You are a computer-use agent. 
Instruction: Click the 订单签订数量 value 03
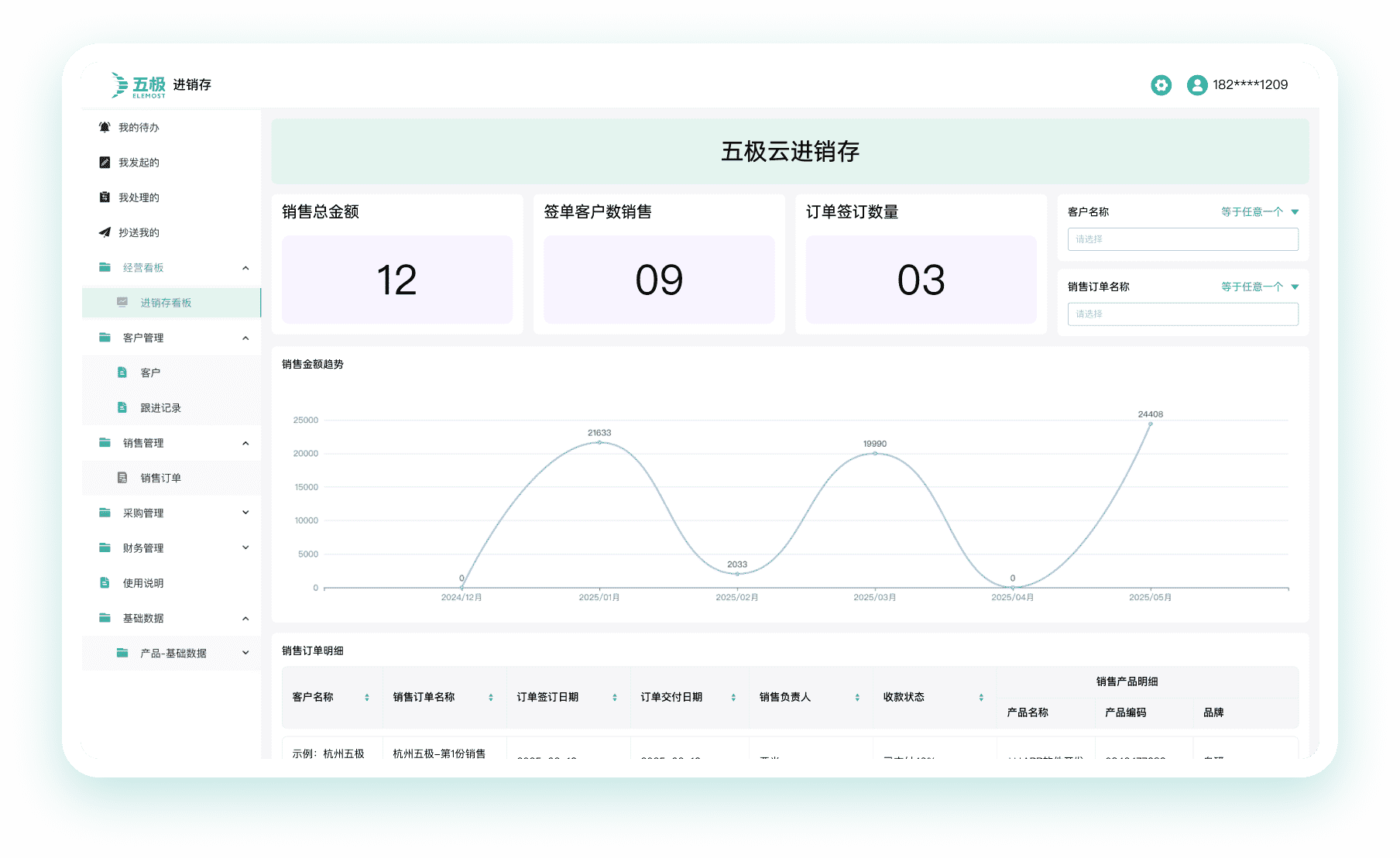pyautogui.click(x=921, y=280)
